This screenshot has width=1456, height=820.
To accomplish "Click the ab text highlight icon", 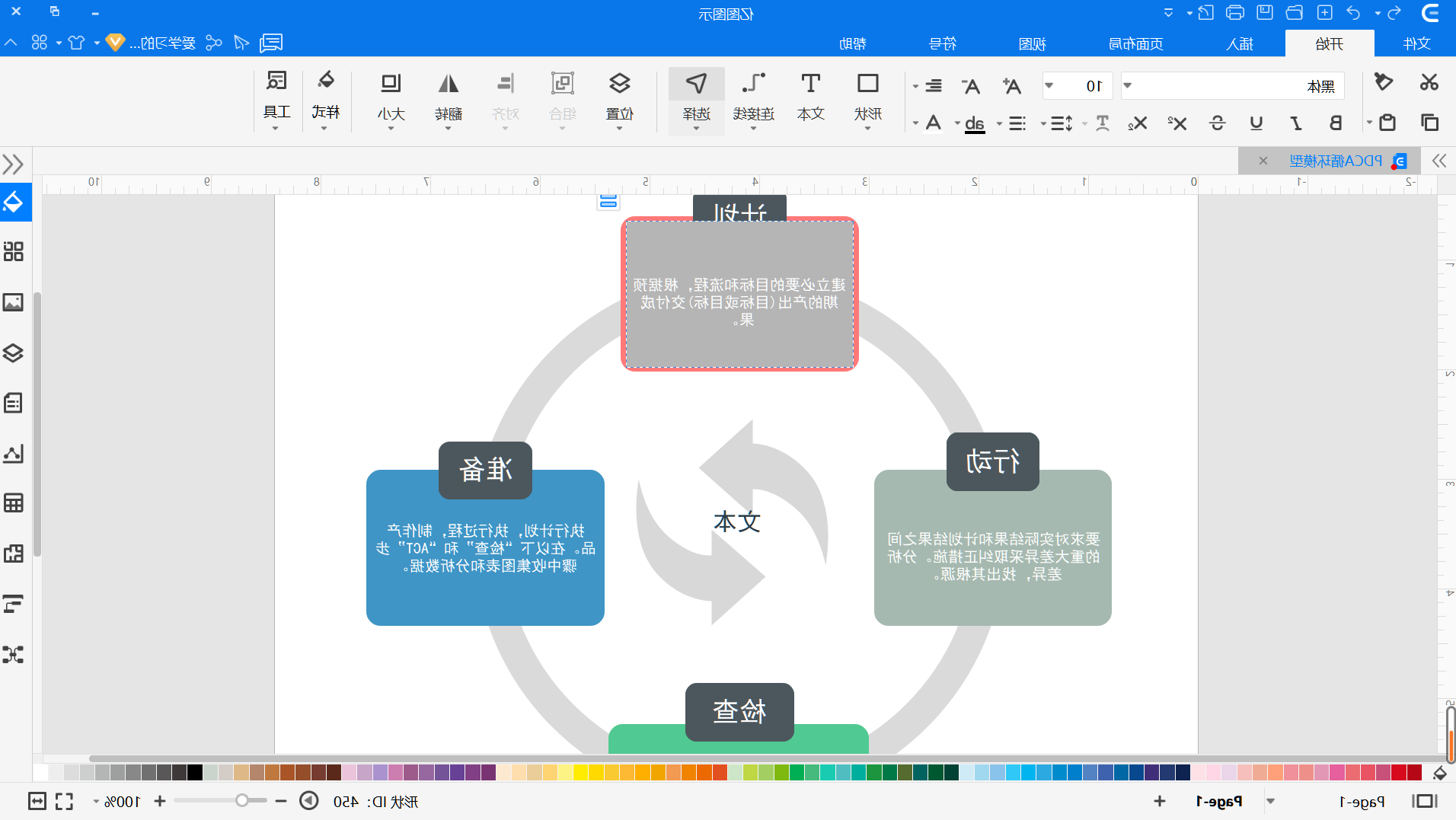I will pyautogui.click(x=975, y=123).
